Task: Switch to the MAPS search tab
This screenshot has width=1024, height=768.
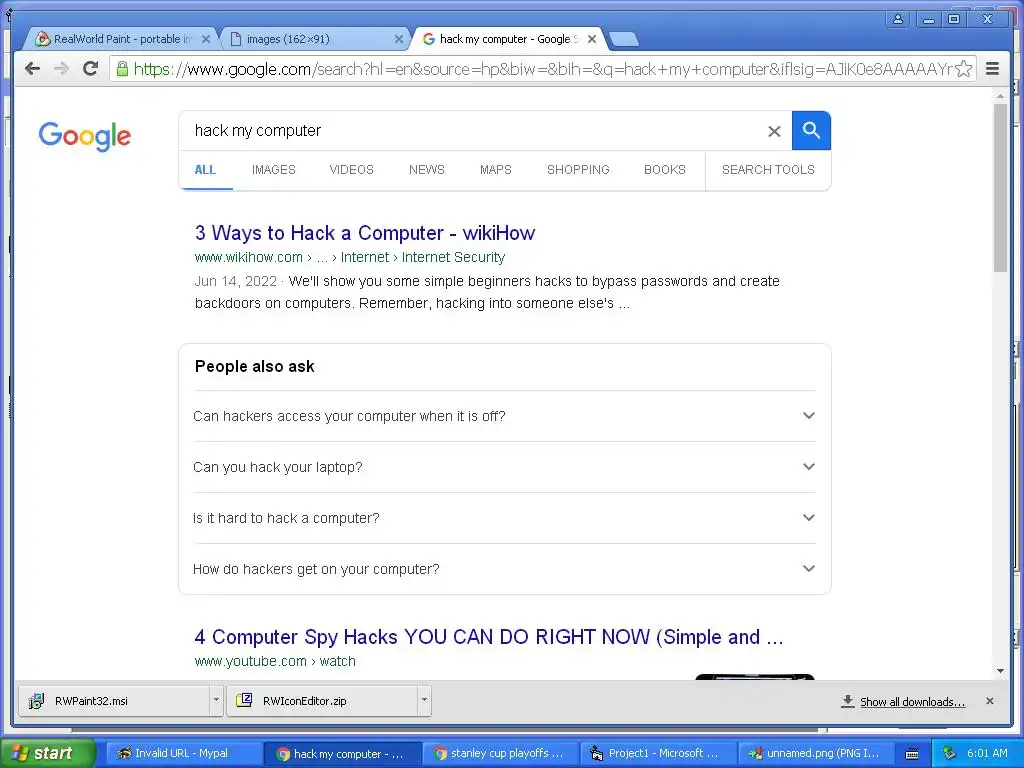Action: (x=496, y=170)
